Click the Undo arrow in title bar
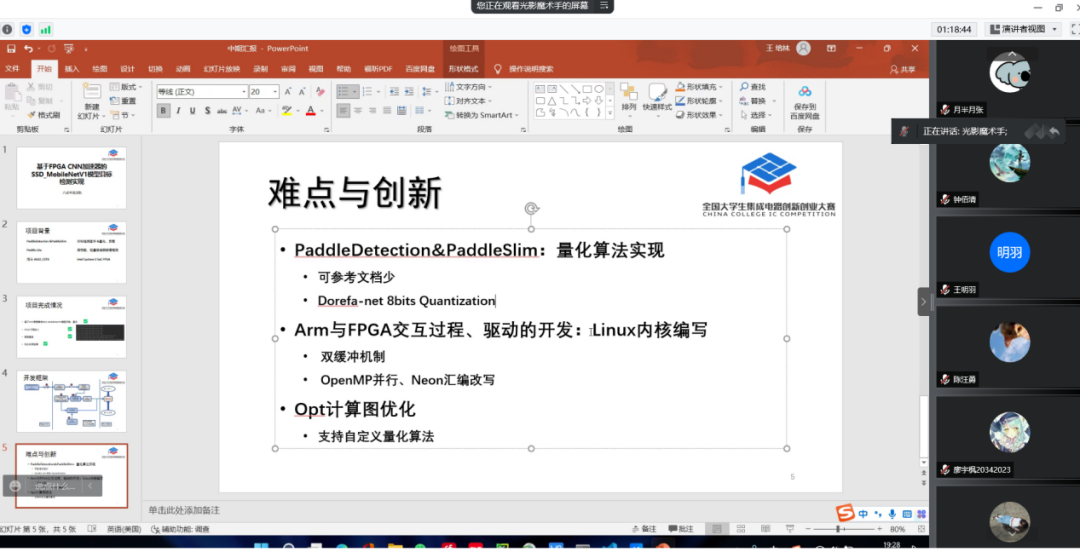1080x552 pixels. pyautogui.click(x=29, y=48)
